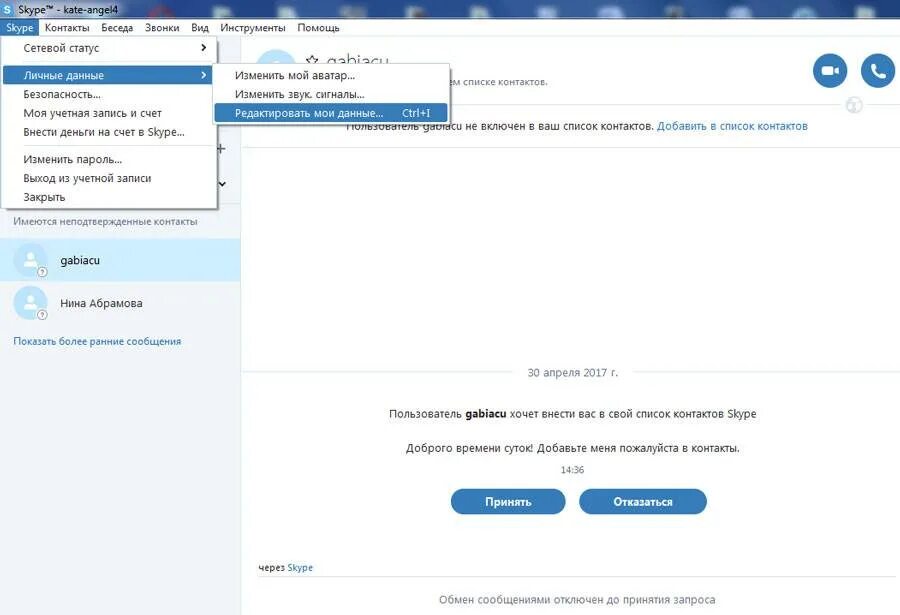900x615 pixels.
Task: Click Имеются неподтвержденные контакты label
Action: pyautogui.click(x=105, y=221)
